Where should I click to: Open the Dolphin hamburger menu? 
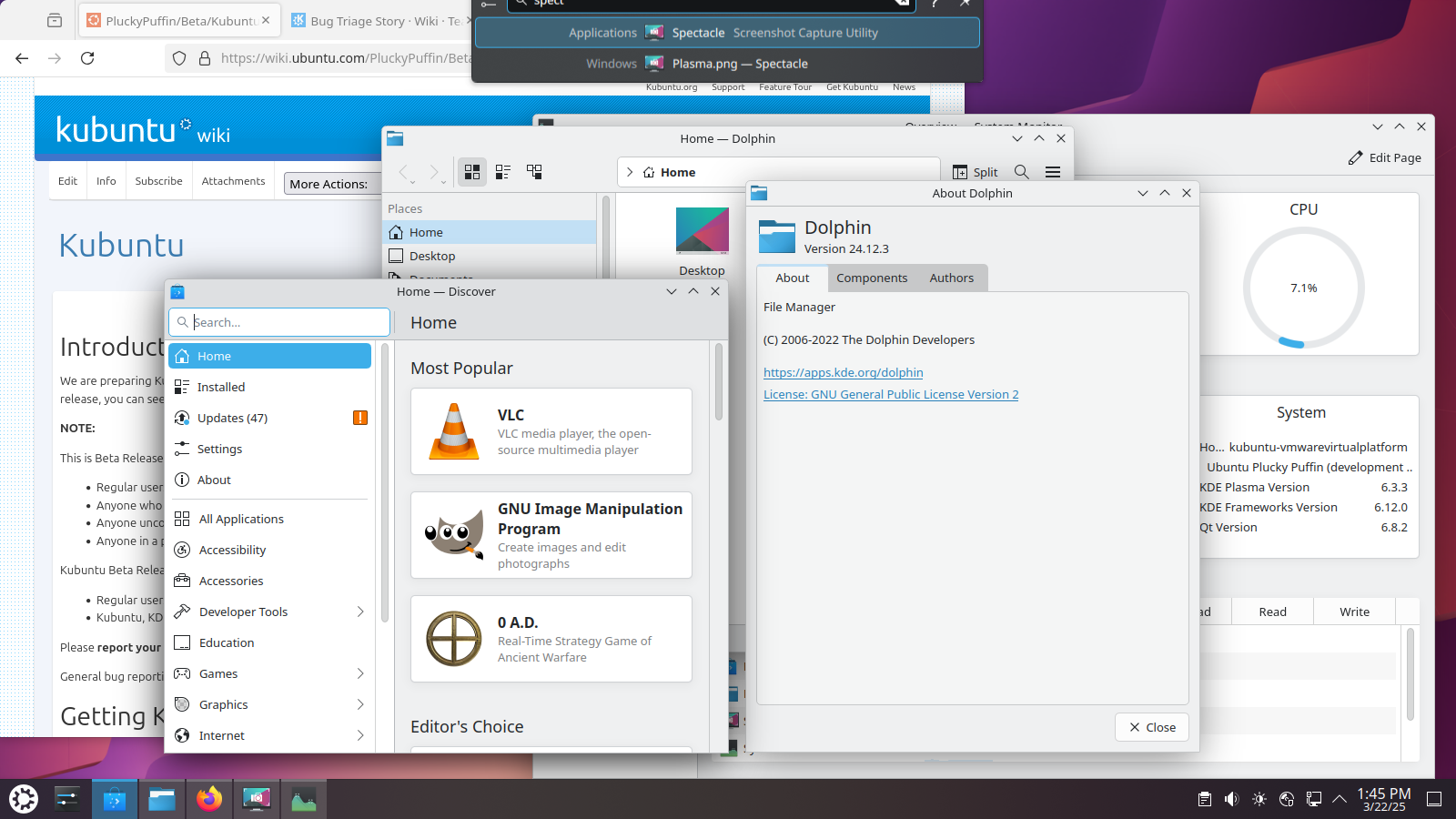click(x=1053, y=171)
